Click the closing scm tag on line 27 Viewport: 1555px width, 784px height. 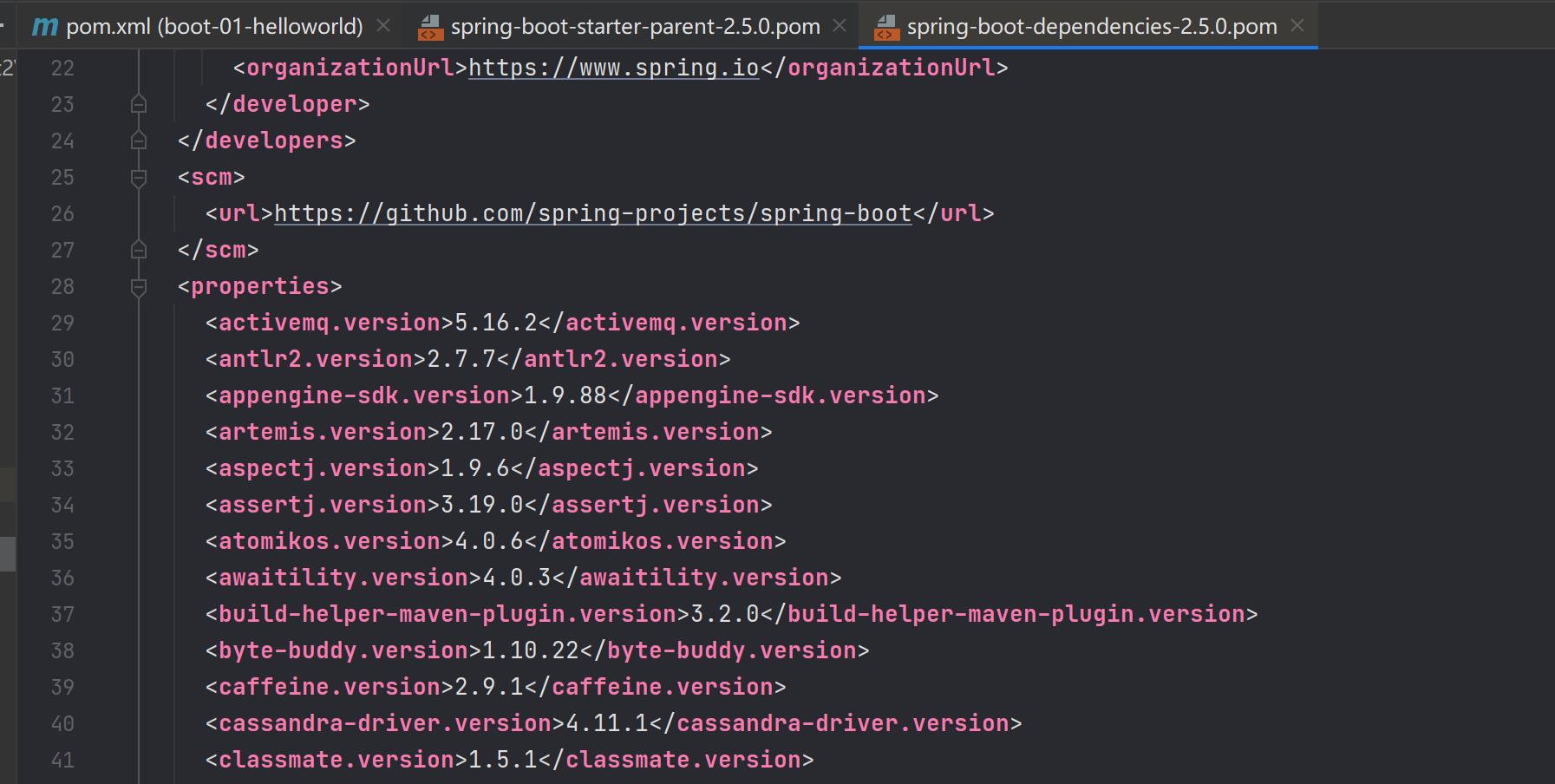(x=219, y=250)
